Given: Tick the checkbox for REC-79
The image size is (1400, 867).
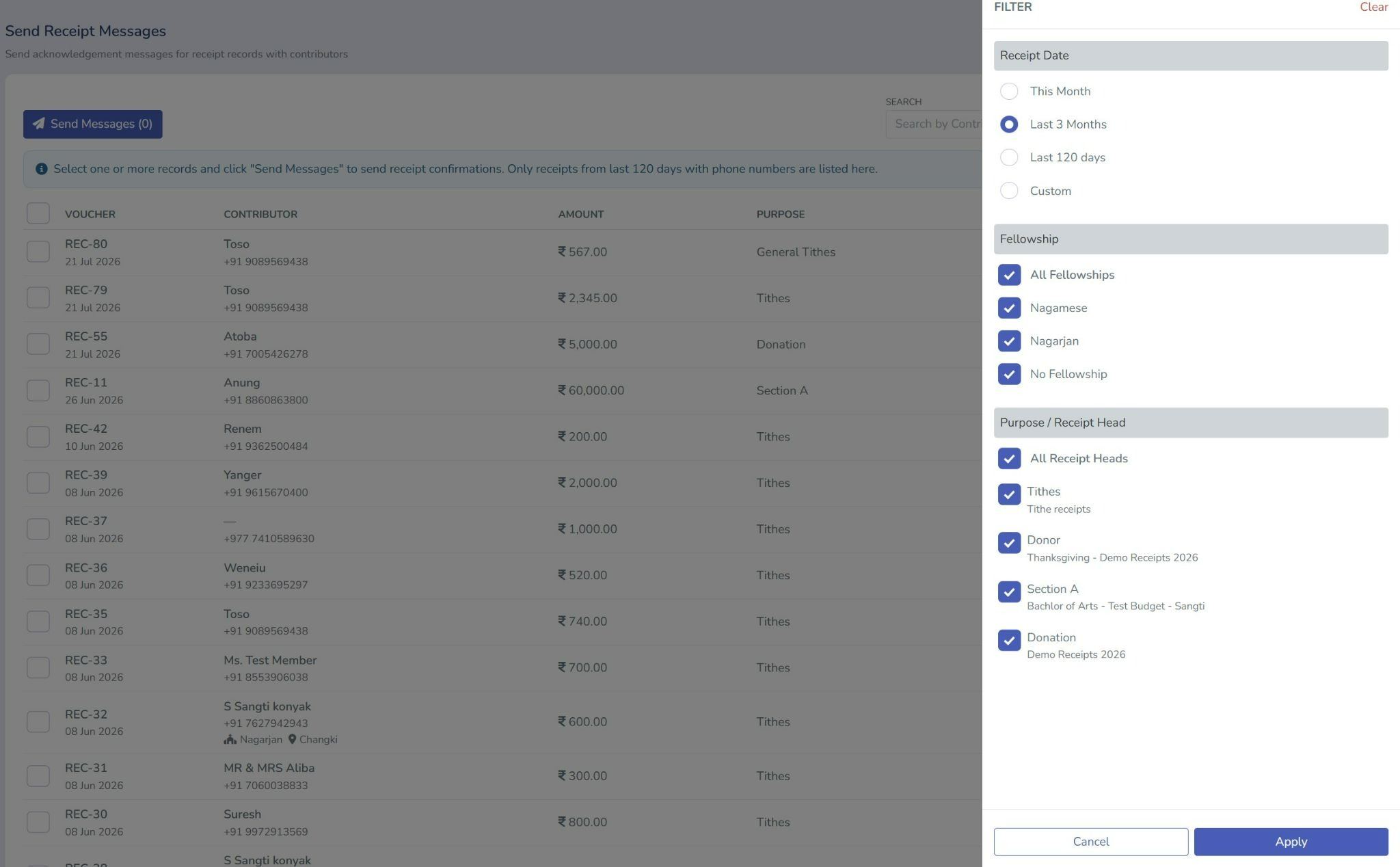Looking at the screenshot, I should tap(38, 298).
